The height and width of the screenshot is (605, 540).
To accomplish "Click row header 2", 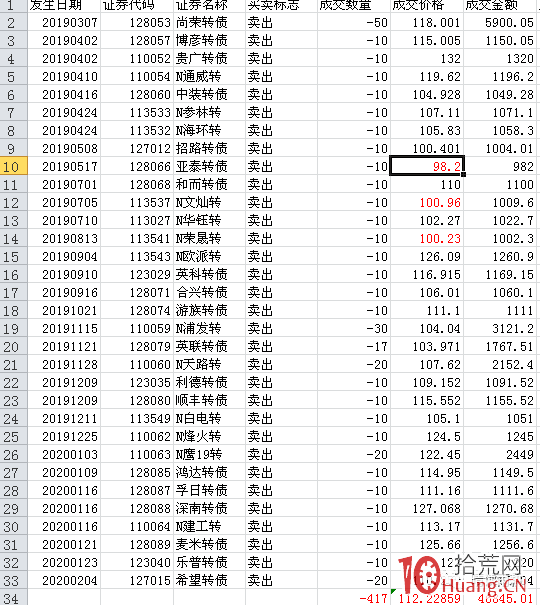I will coord(14,23).
